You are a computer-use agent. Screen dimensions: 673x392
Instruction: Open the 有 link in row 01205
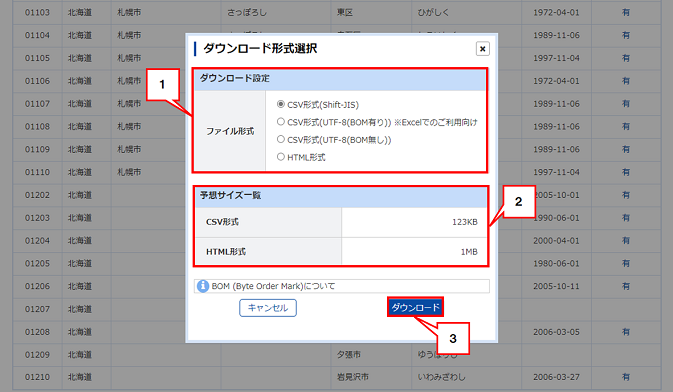point(626,263)
